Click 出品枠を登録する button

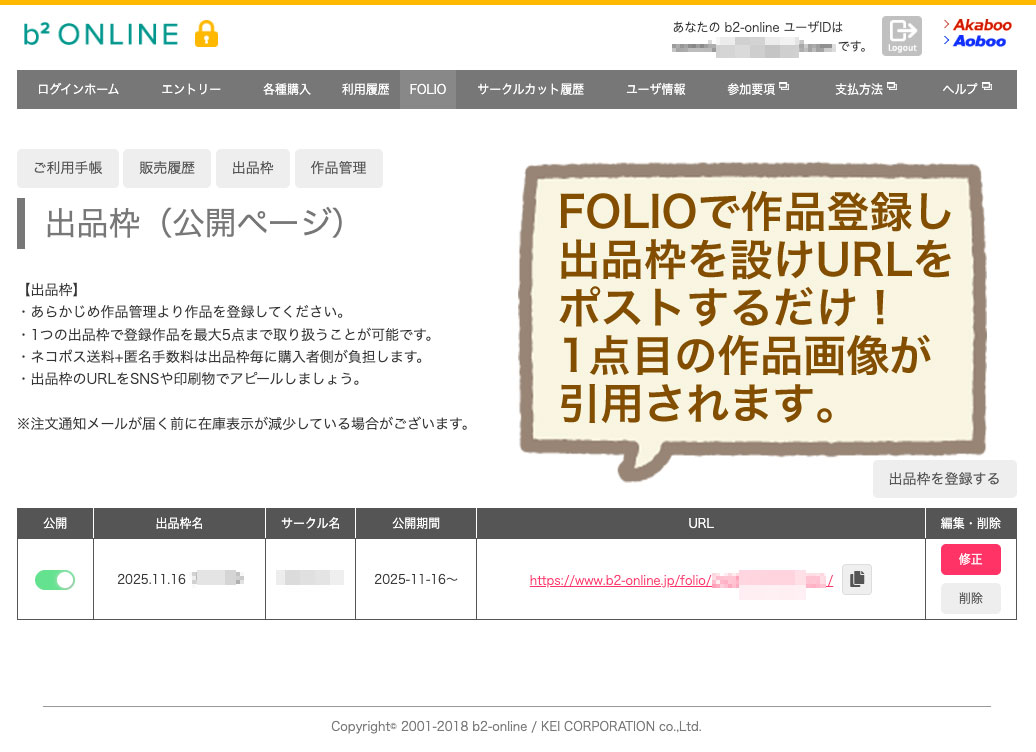coord(944,479)
